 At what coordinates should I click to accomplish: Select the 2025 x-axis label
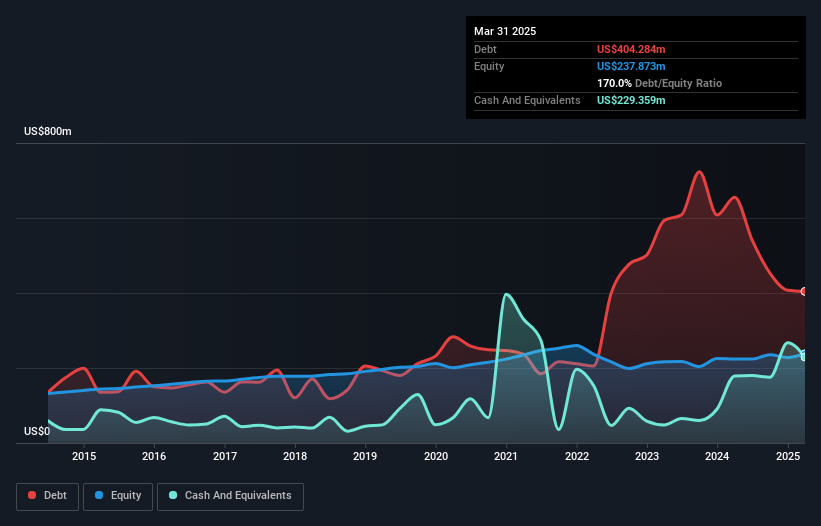coord(788,456)
